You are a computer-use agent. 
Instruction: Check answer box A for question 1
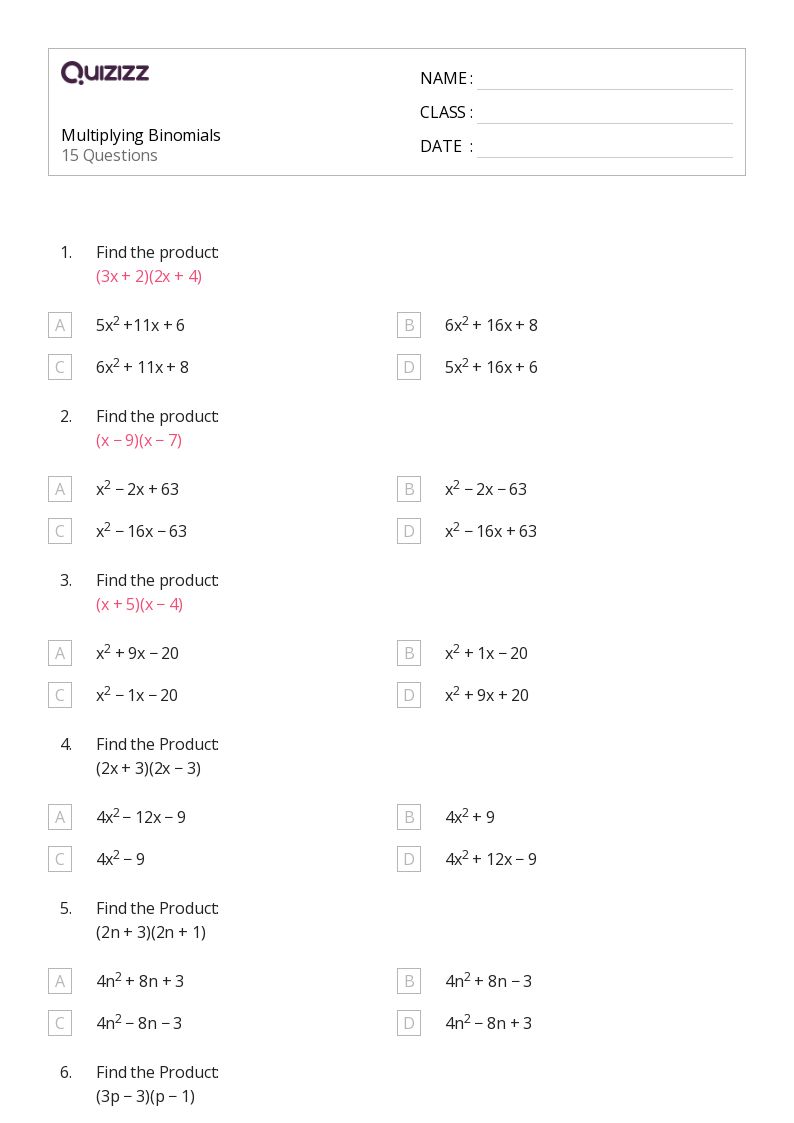tap(60, 325)
